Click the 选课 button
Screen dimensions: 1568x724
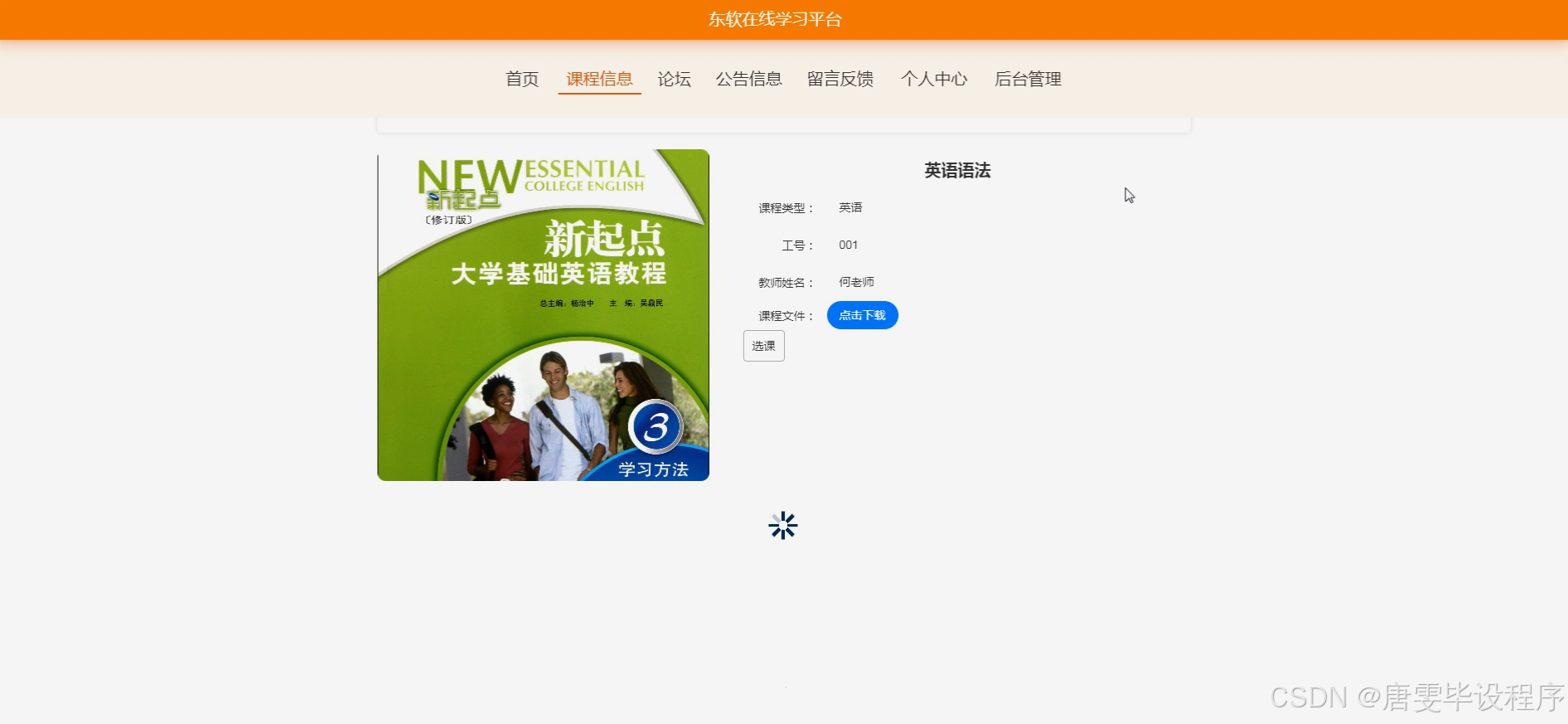[764, 346]
